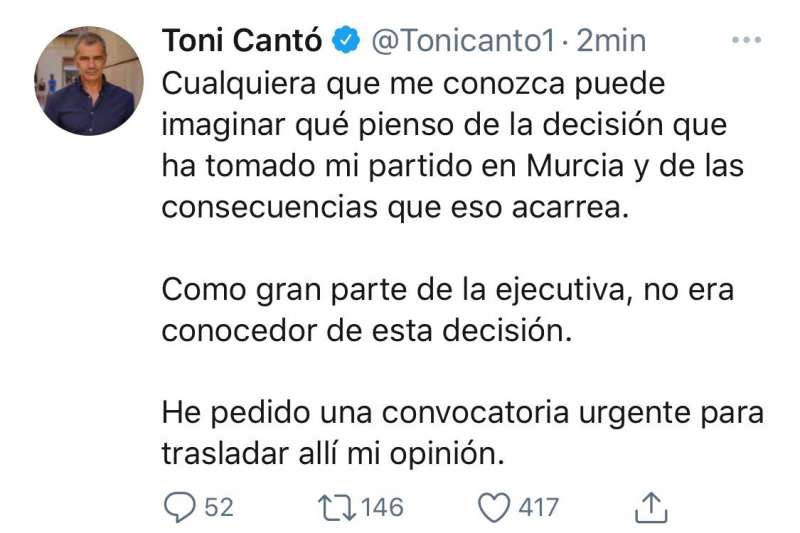Viewport: 800px width, 533px height.
Task: Click the word consecuencias in the tweet
Action: pyautogui.click(x=270, y=207)
